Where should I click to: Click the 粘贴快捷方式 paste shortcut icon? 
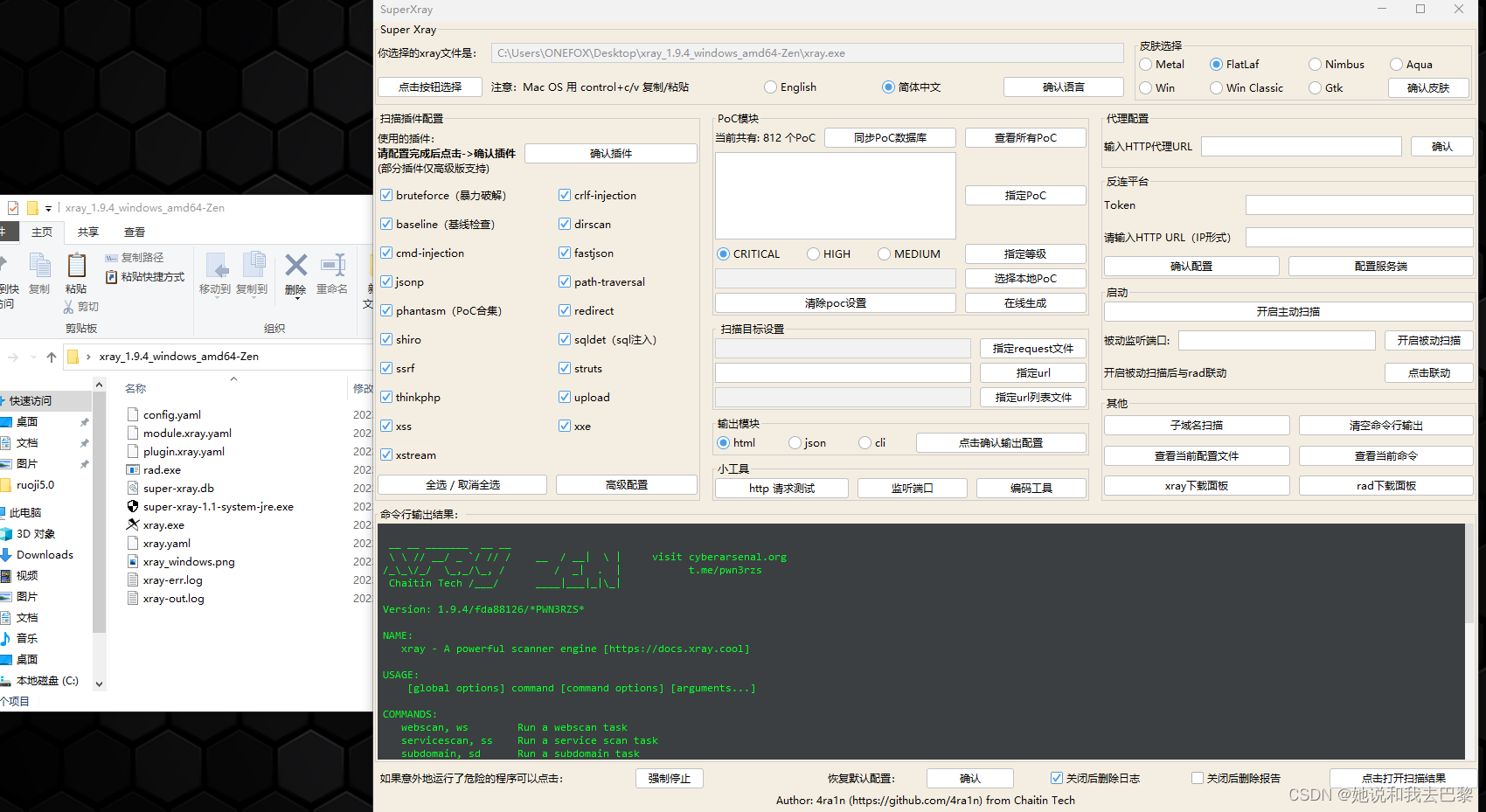[x=112, y=276]
